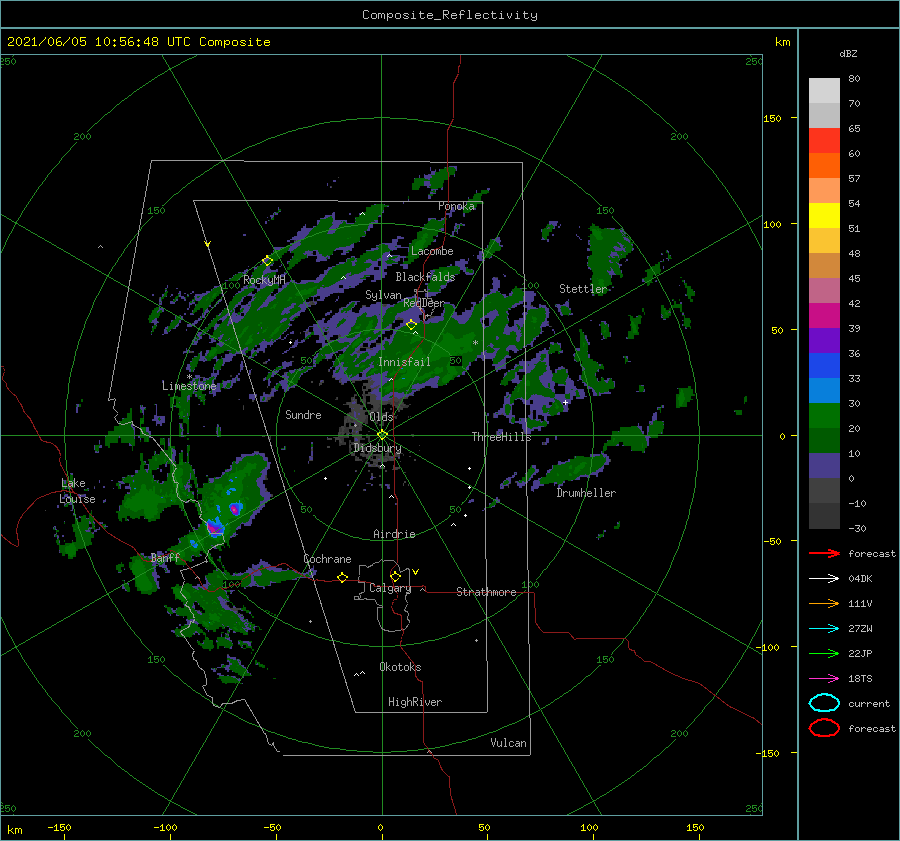Click the Innisfail town label
Viewport: 900px width, 841px height.
[x=404, y=362]
